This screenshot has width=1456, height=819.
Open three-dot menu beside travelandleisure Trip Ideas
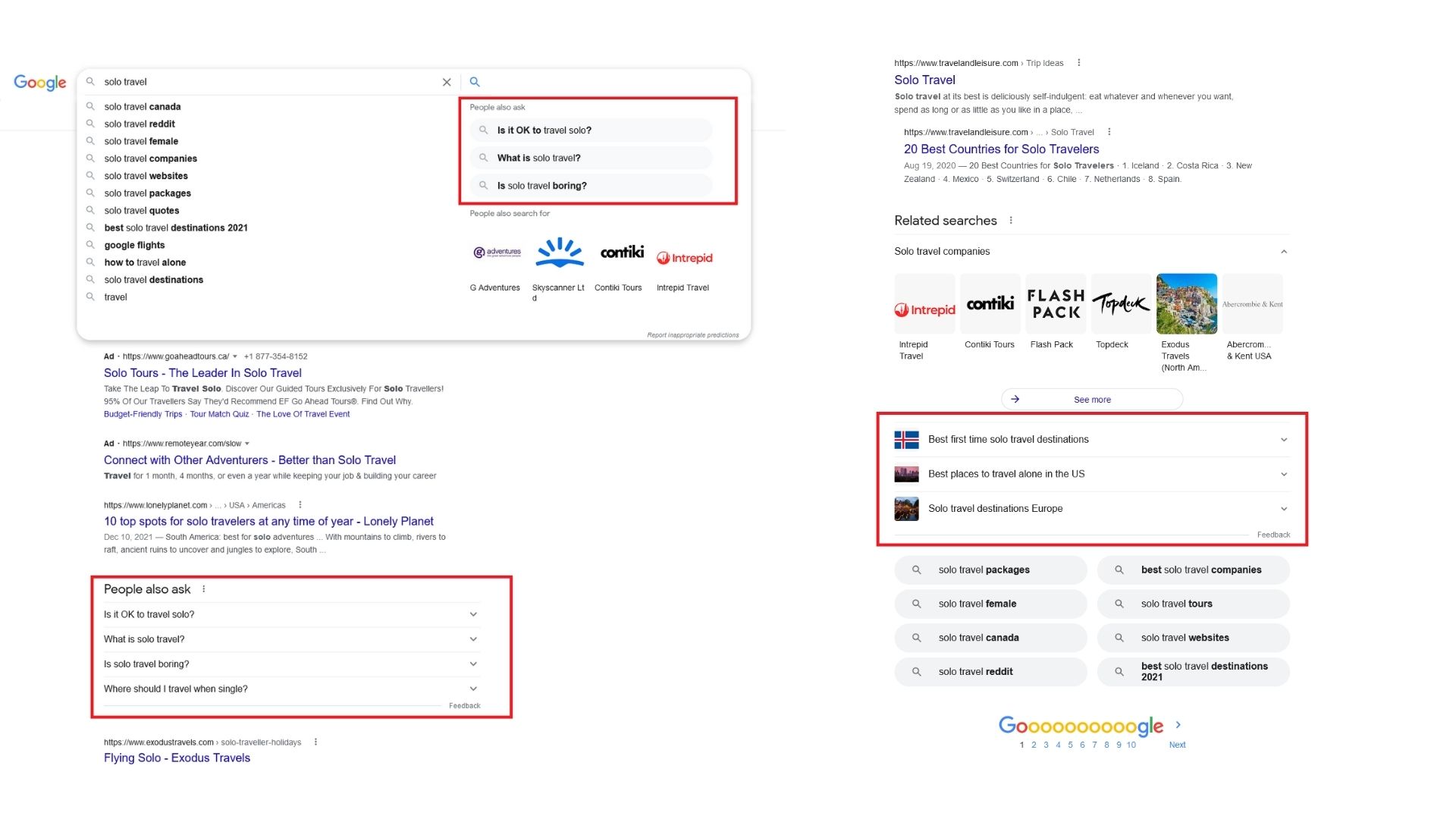click(x=1079, y=63)
